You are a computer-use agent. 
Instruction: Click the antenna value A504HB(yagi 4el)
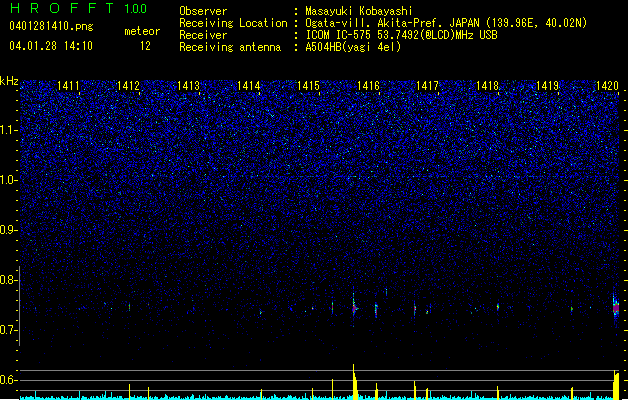pyautogui.click(x=353, y=47)
